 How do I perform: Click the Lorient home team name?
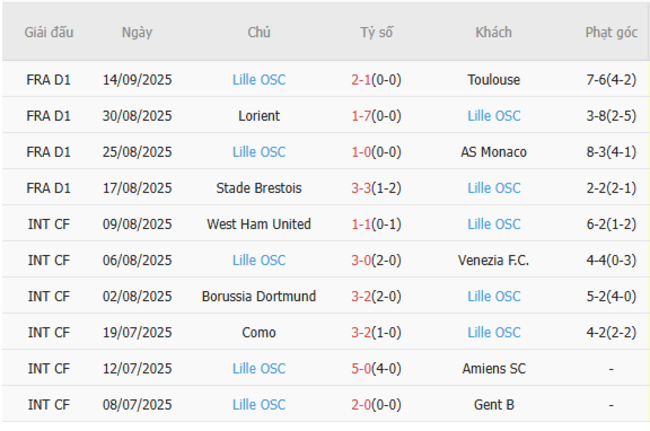click(x=259, y=116)
